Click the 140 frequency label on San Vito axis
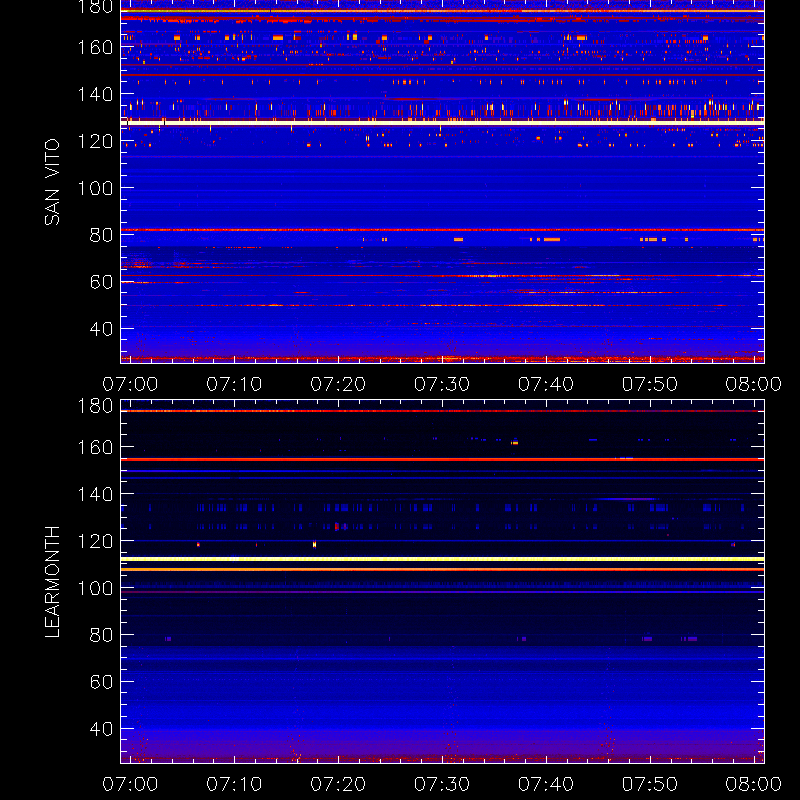 [x=95, y=94]
